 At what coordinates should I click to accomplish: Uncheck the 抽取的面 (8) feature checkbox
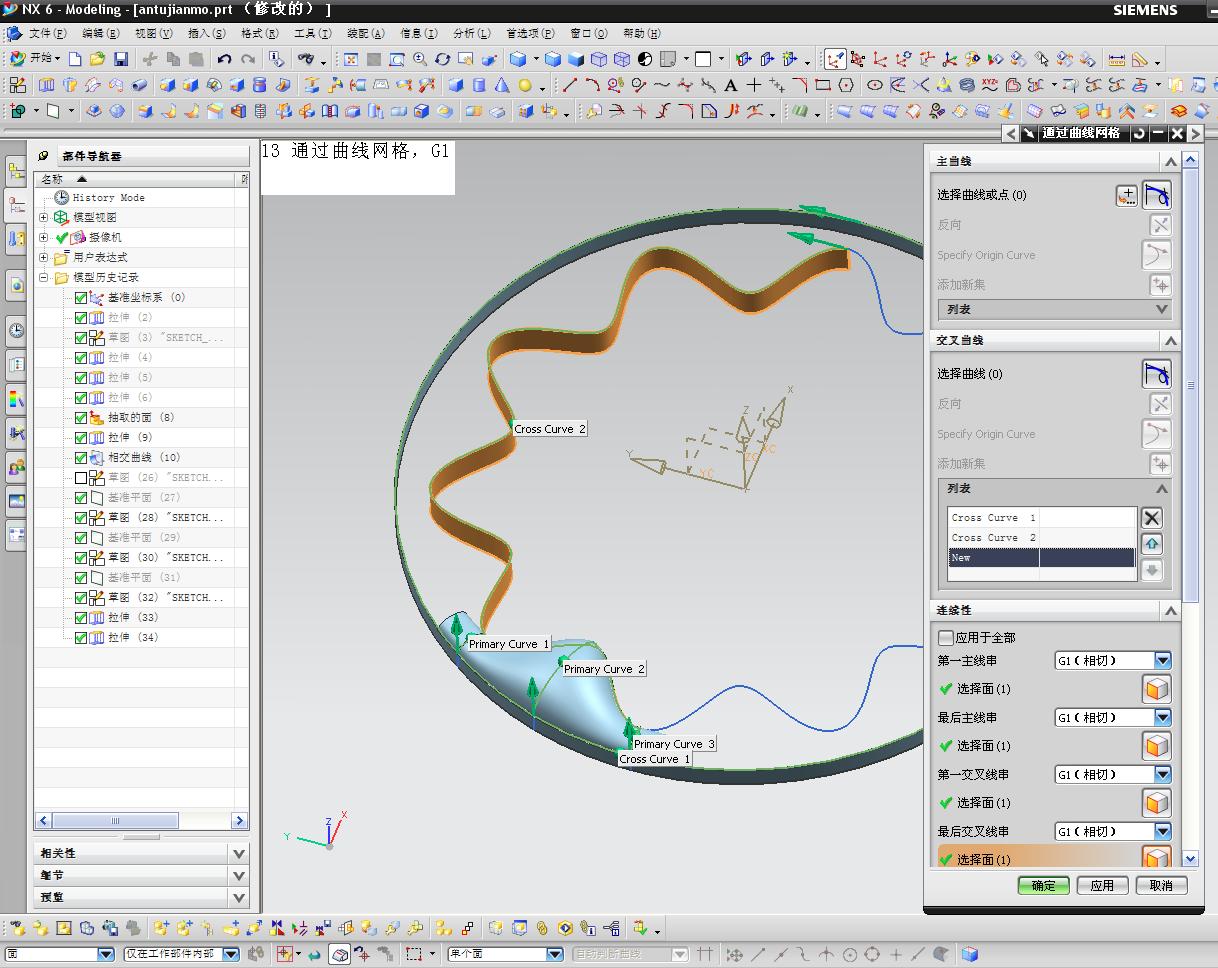(x=81, y=417)
